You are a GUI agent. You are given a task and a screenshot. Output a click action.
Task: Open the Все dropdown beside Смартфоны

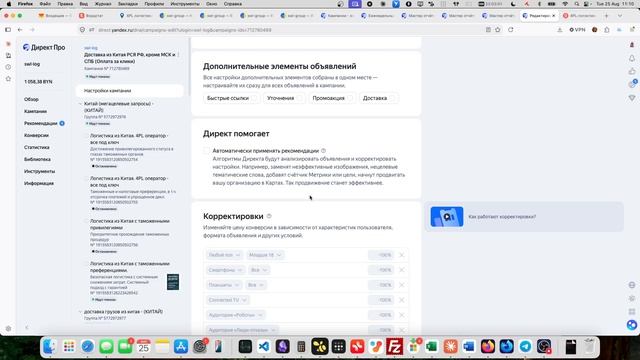(x=259, y=270)
